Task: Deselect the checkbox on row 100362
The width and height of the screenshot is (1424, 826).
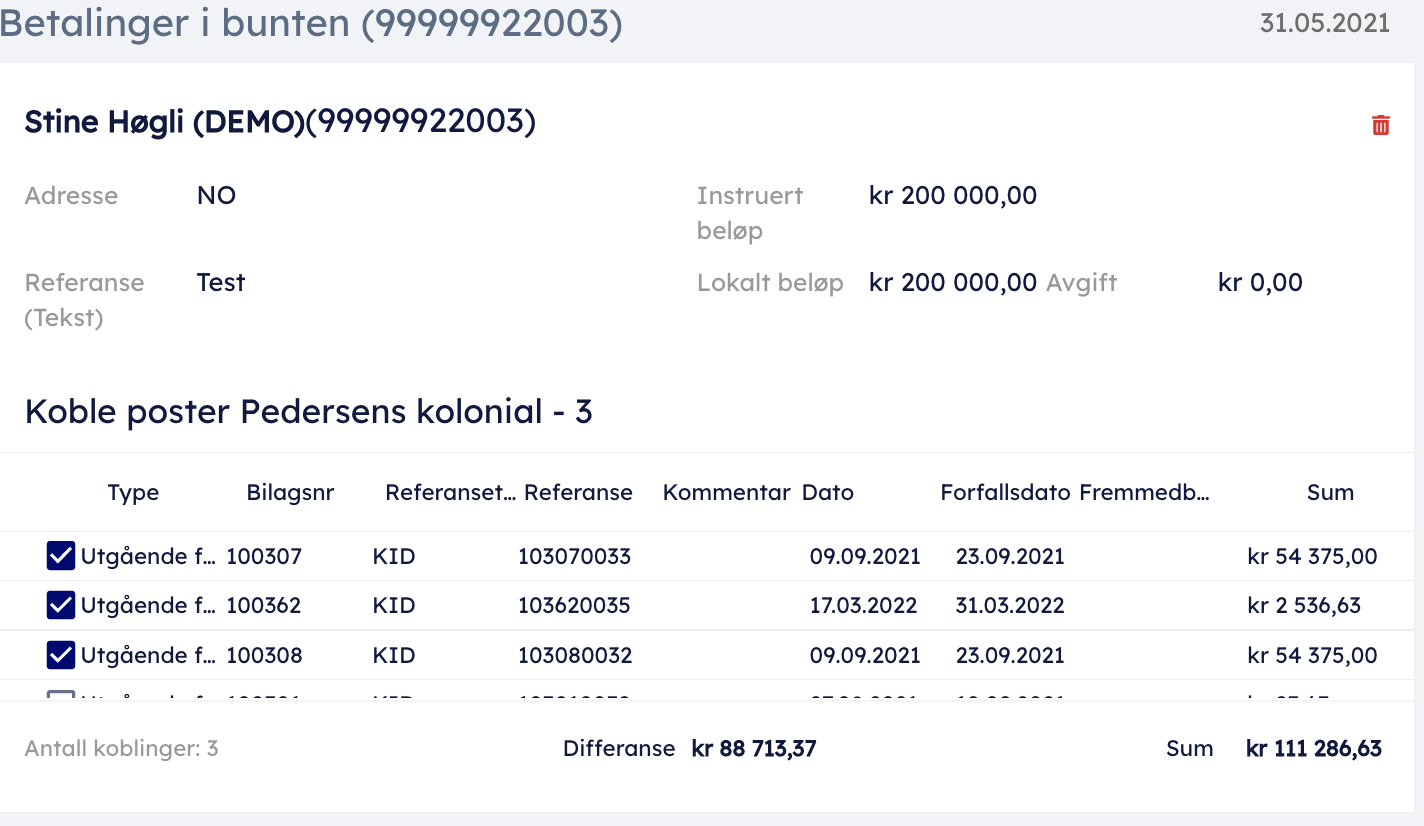Action: coord(61,605)
